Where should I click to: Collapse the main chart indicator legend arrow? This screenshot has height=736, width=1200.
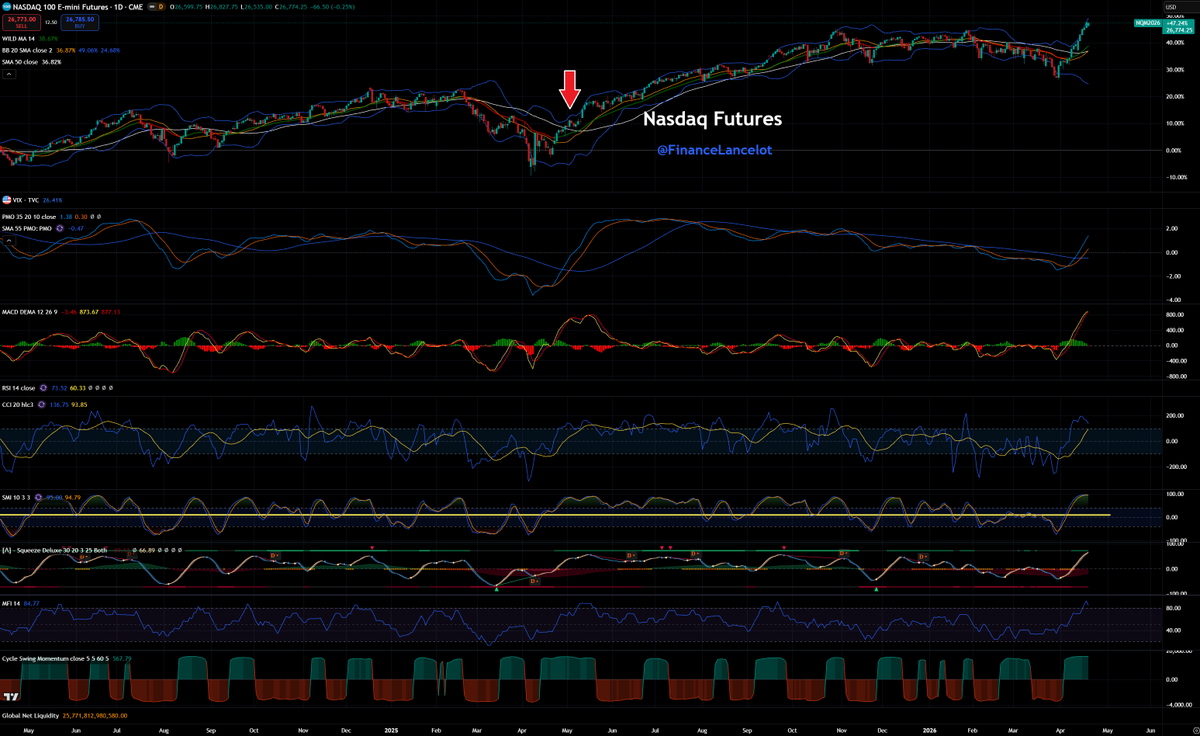click(9, 74)
